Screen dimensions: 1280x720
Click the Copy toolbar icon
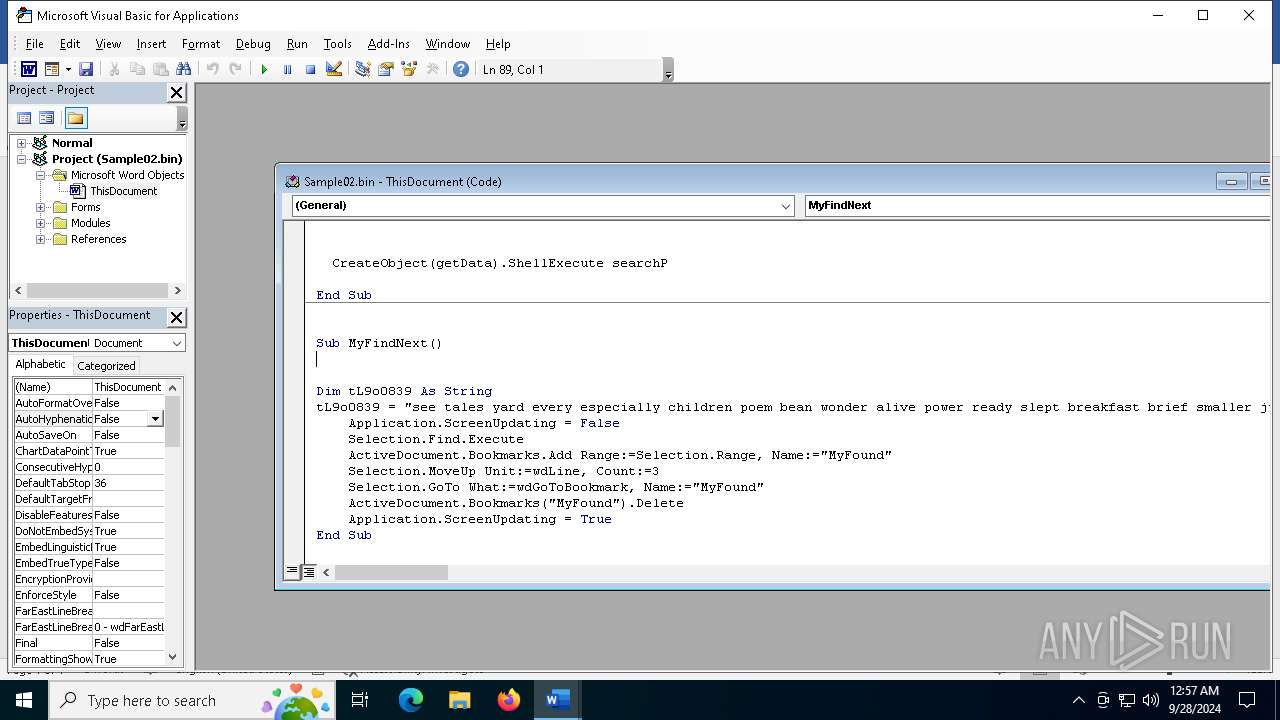point(137,69)
